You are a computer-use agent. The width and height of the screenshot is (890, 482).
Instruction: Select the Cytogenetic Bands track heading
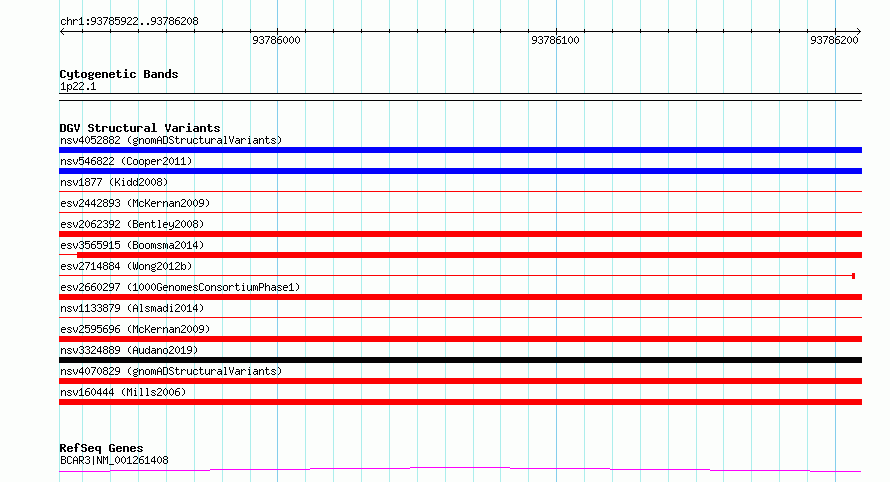(x=119, y=74)
